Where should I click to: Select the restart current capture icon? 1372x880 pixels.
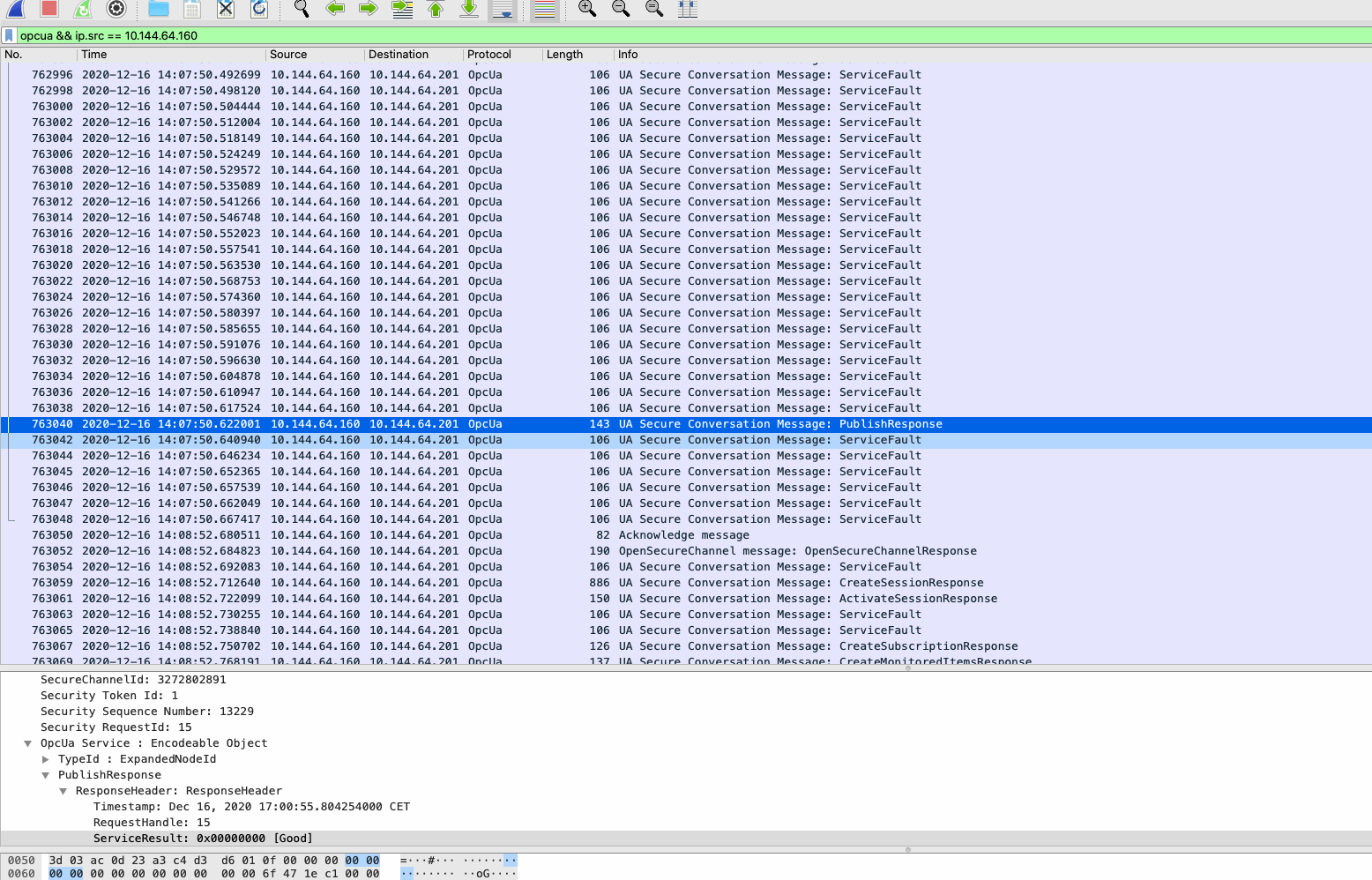(x=82, y=10)
